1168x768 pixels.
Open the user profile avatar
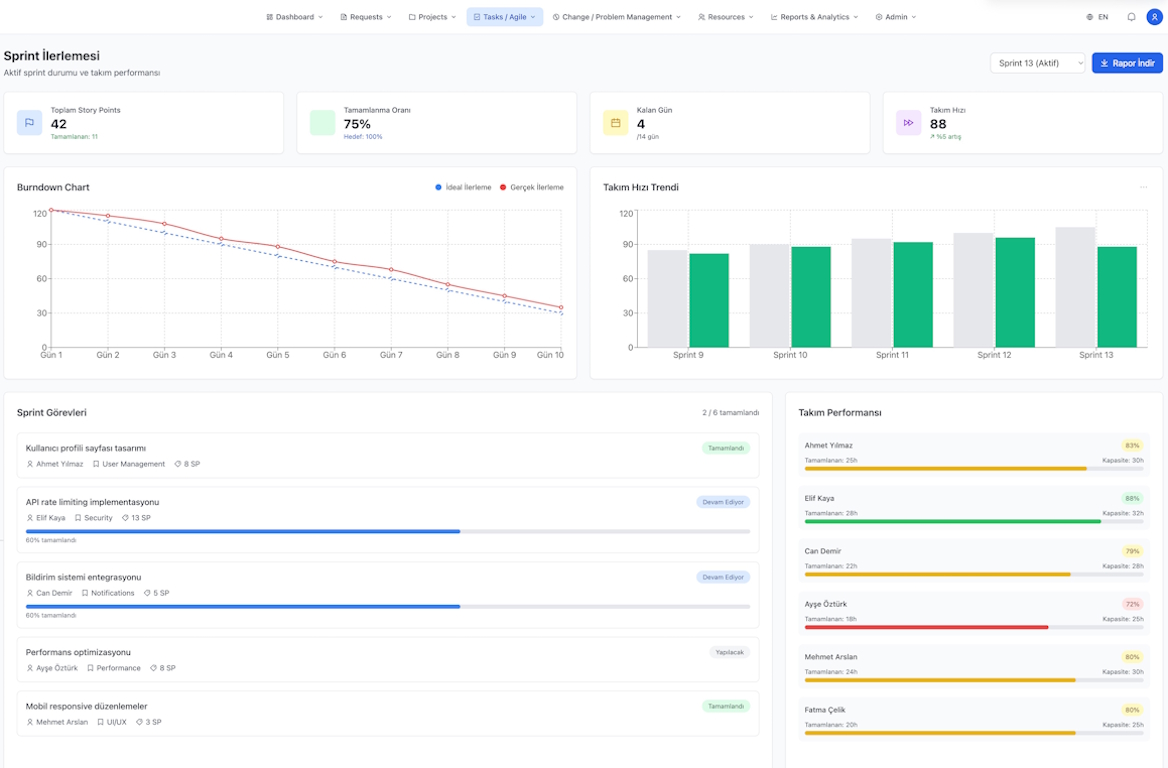1154,17
